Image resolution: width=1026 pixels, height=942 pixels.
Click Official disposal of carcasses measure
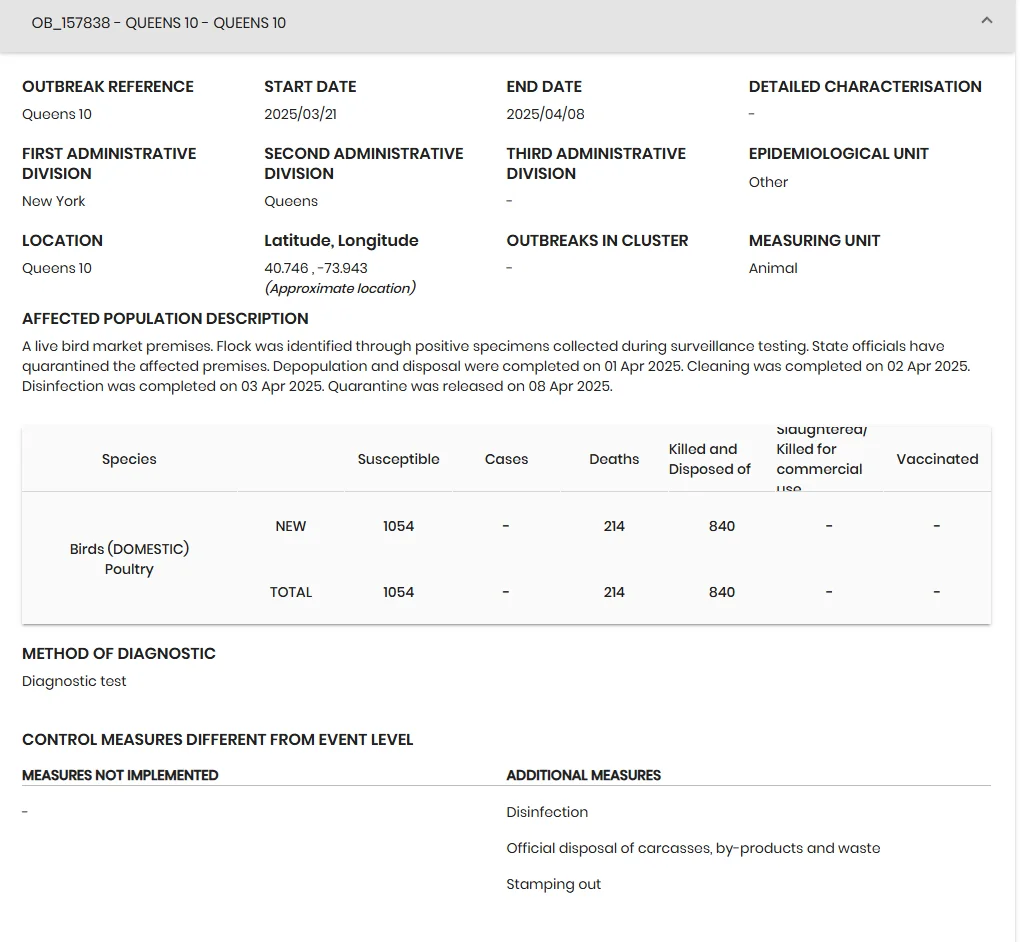pyautogui.click(x=693, y=848)
